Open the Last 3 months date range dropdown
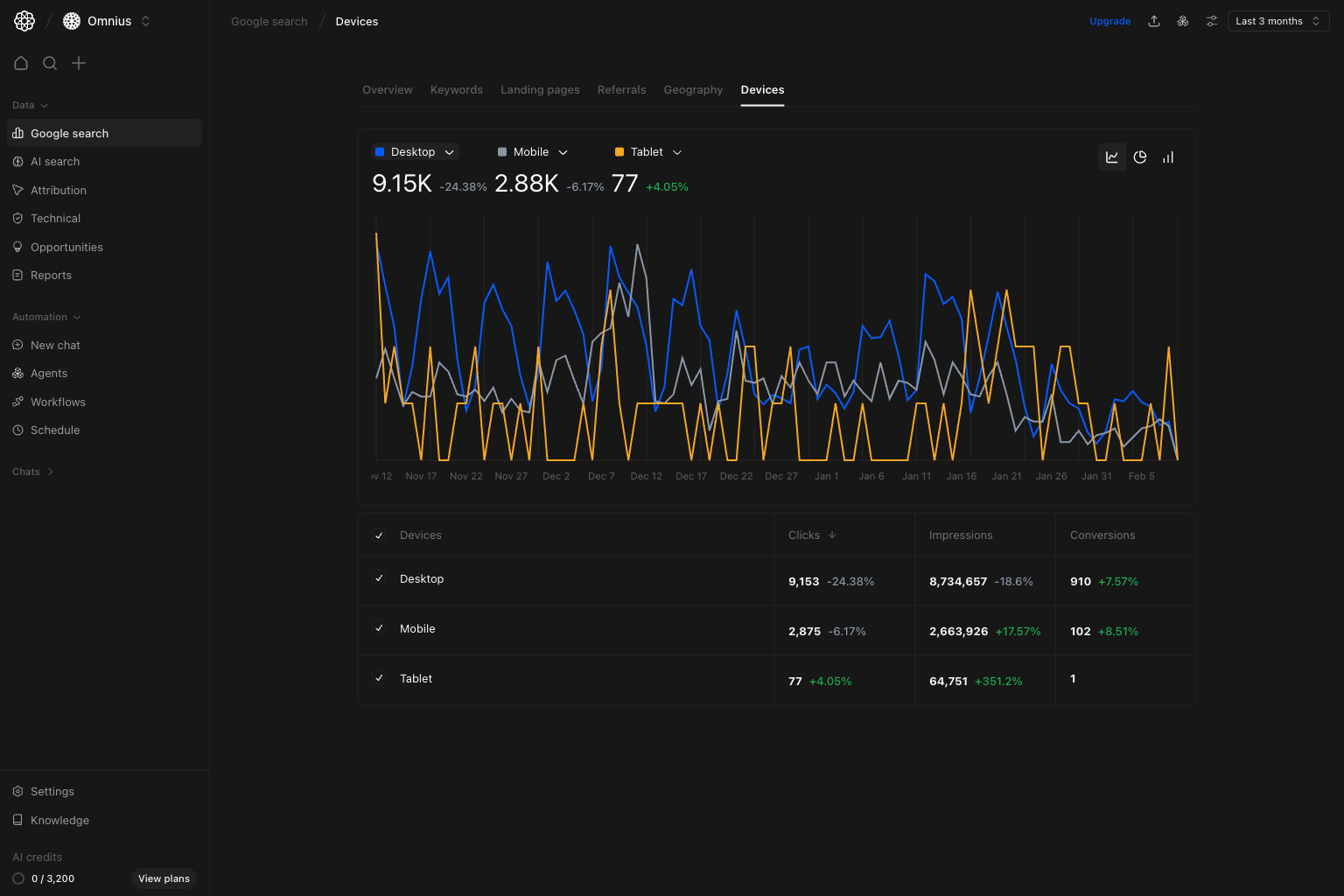The width and height of the screenshot is (1344, 896). point(1277,20)
